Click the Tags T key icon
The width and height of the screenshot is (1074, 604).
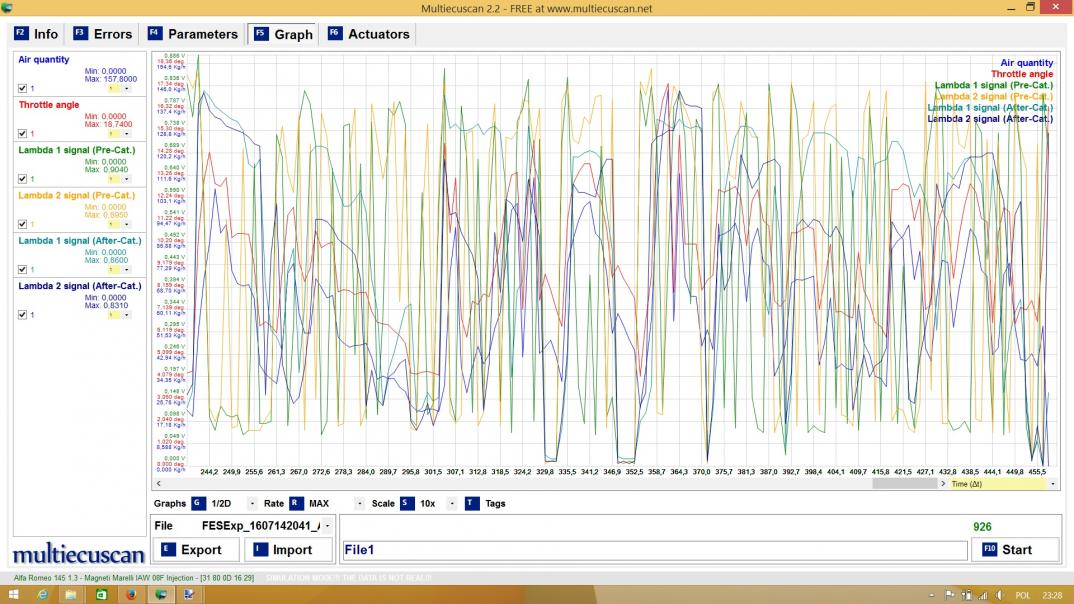pos(472,503)
